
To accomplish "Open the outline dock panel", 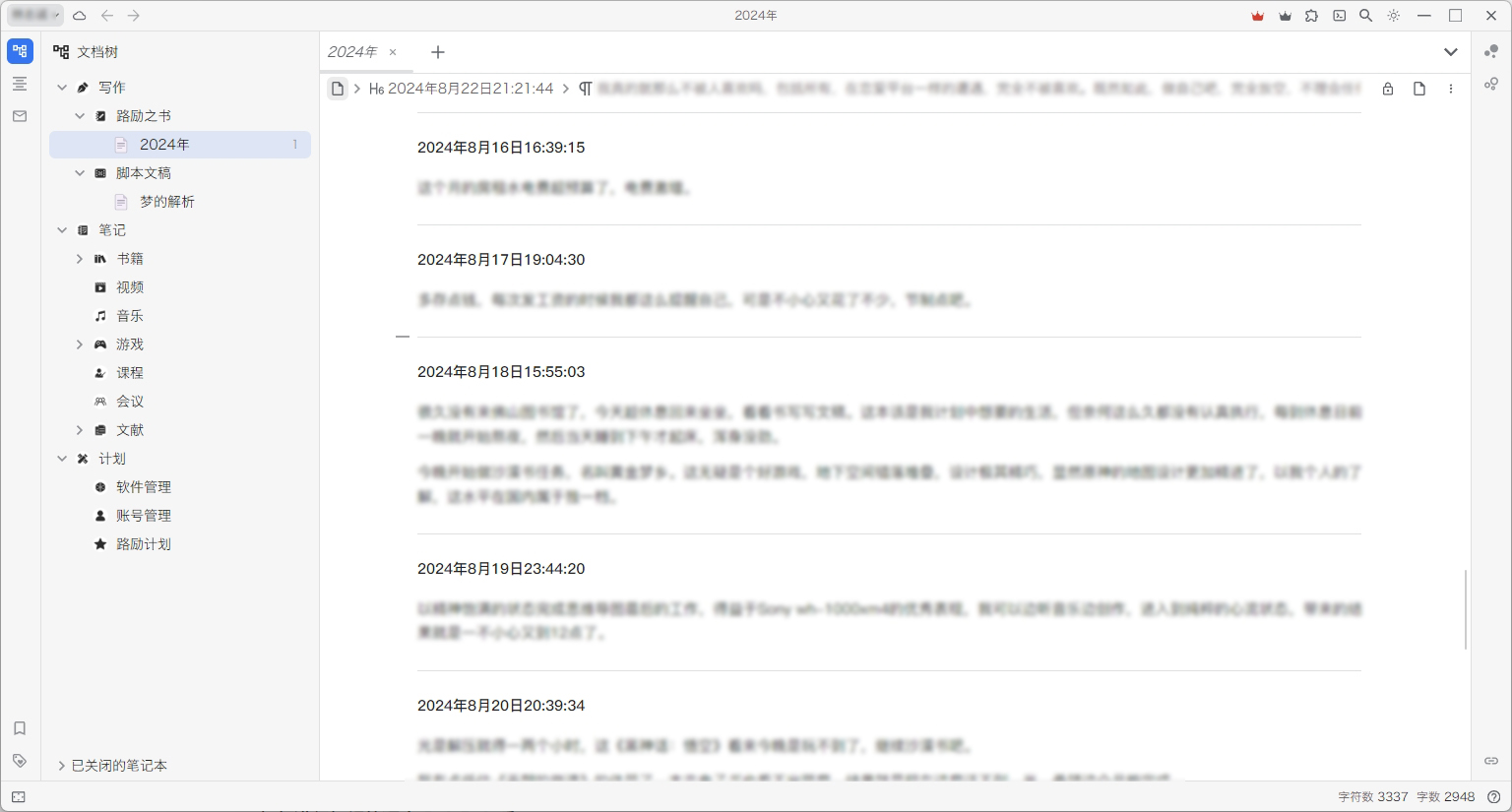I will tap(20, 84).
